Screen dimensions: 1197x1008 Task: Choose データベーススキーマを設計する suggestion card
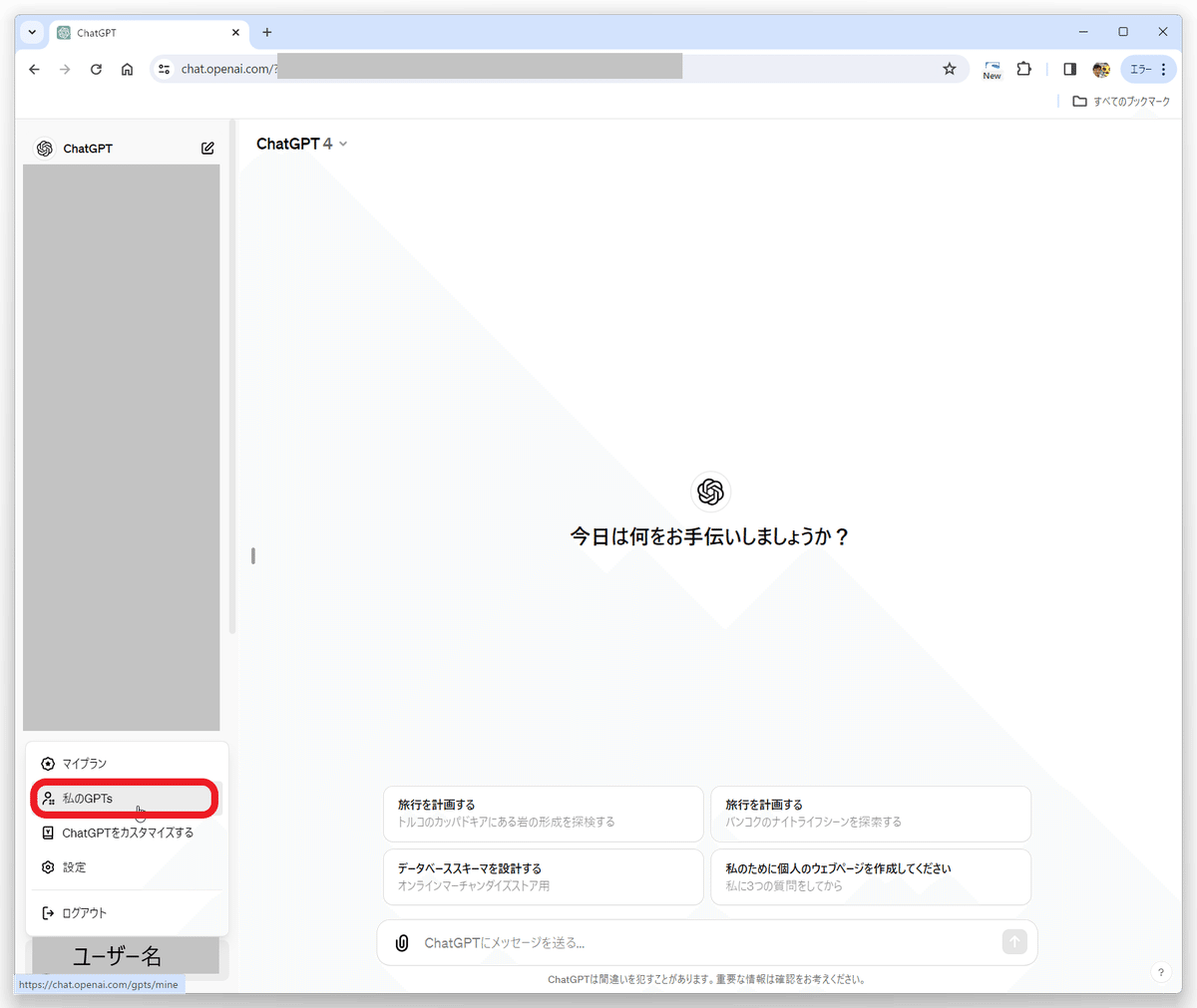click(x=543, y=877)
